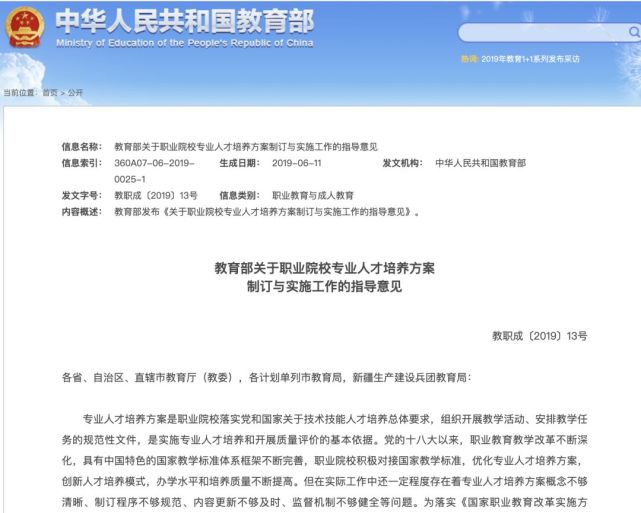The image size is (641, 513).
Task: Click paragraph beginning 专业人才培养方案是职业院校
Action: pos(325,460)
